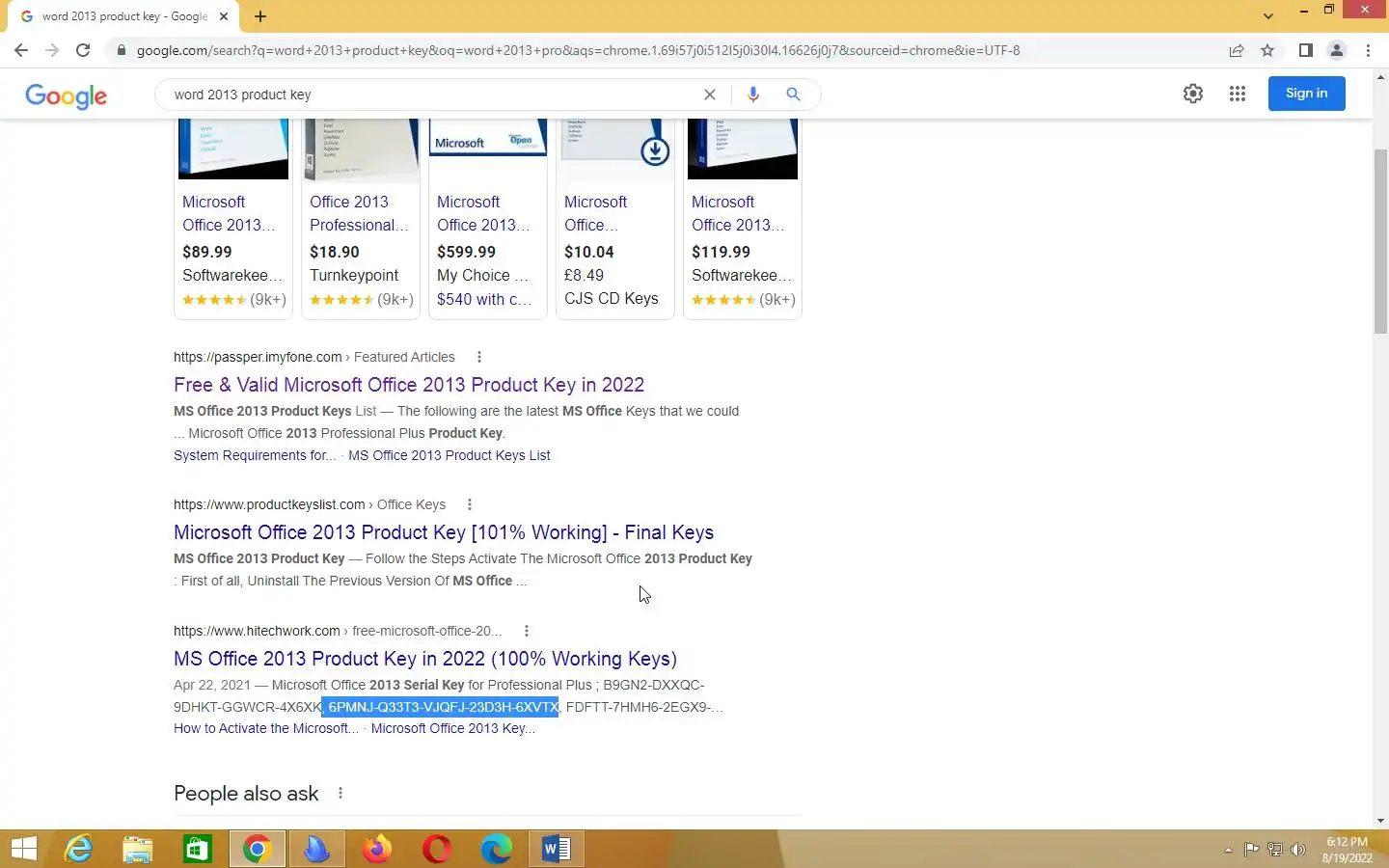This screenshot has height=868, width=1389.
Task: Start voice search with microphone
Action: pos(753,95)
